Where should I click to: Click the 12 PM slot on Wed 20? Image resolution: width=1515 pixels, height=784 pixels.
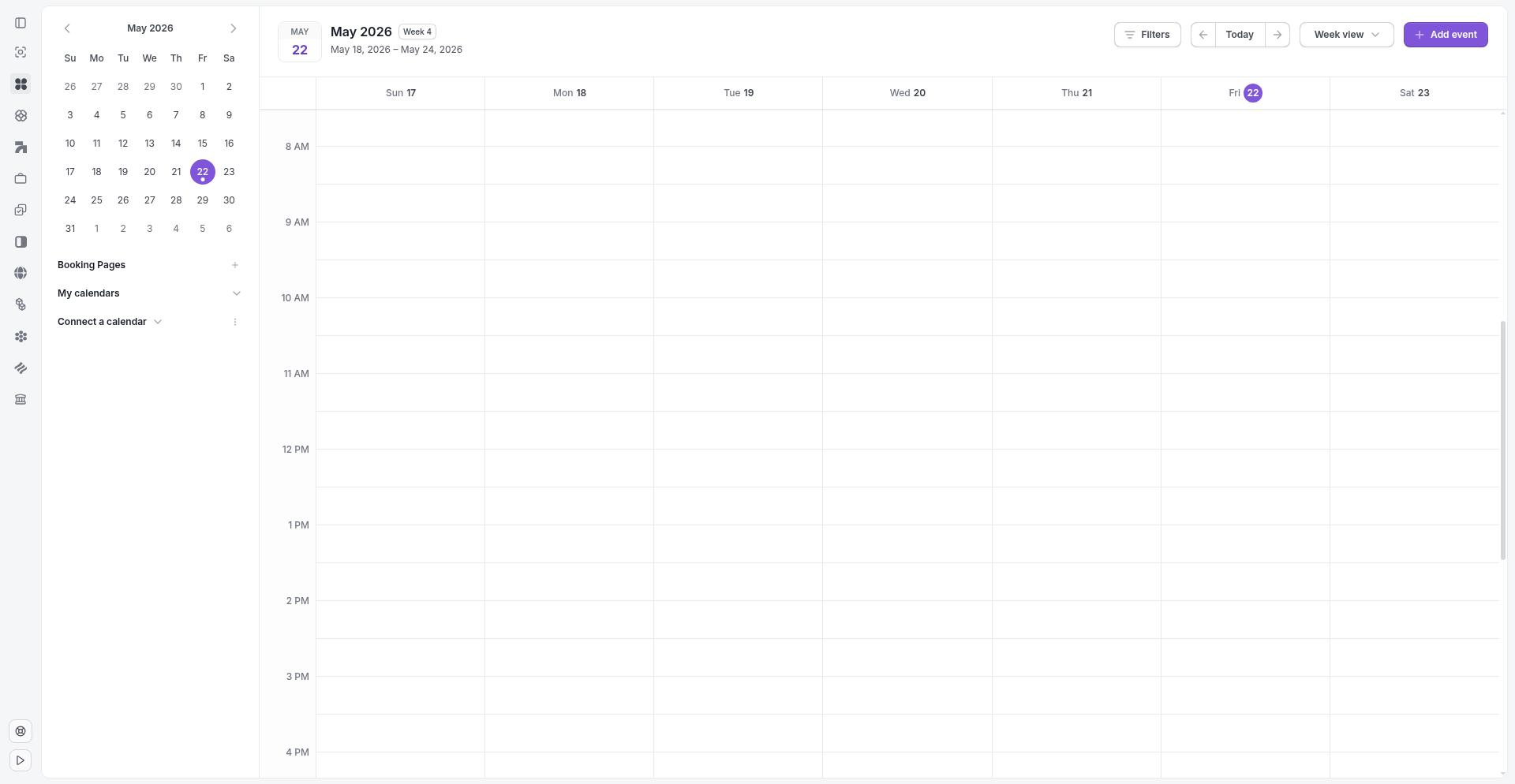point(907,469)
